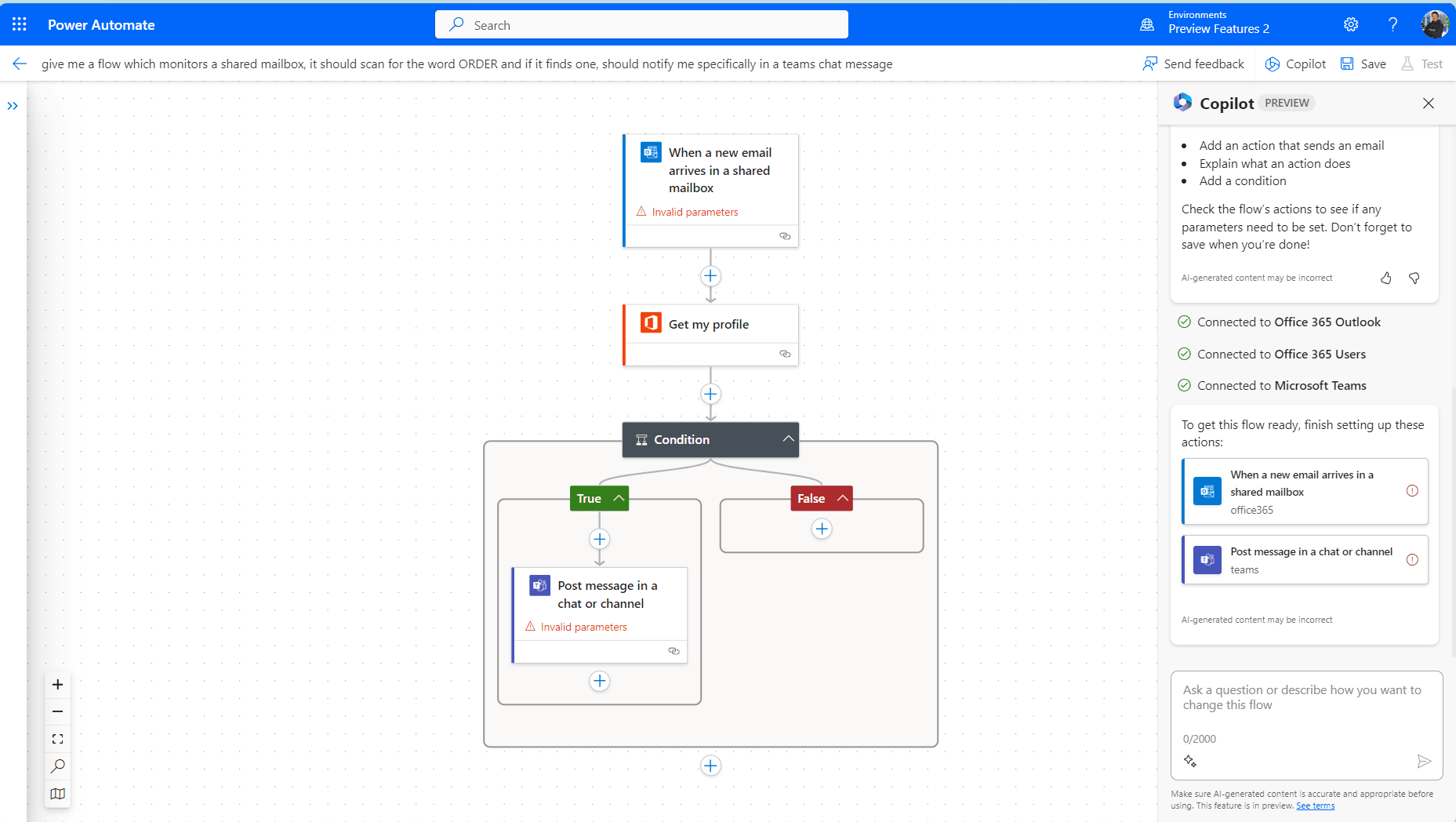Zoom out on the flow canvas
1456x822 pixels.
[57, 711]
